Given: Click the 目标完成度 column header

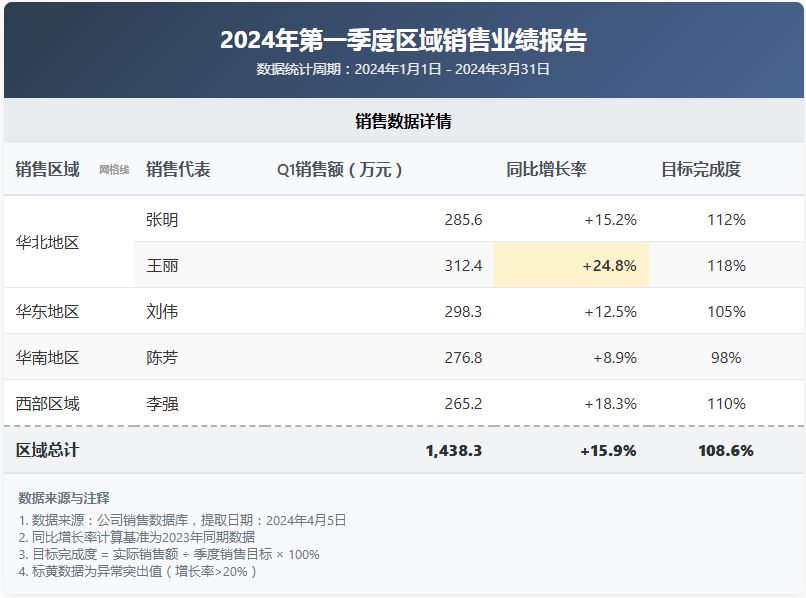Looking at the screenshot, I should (700, 170).
